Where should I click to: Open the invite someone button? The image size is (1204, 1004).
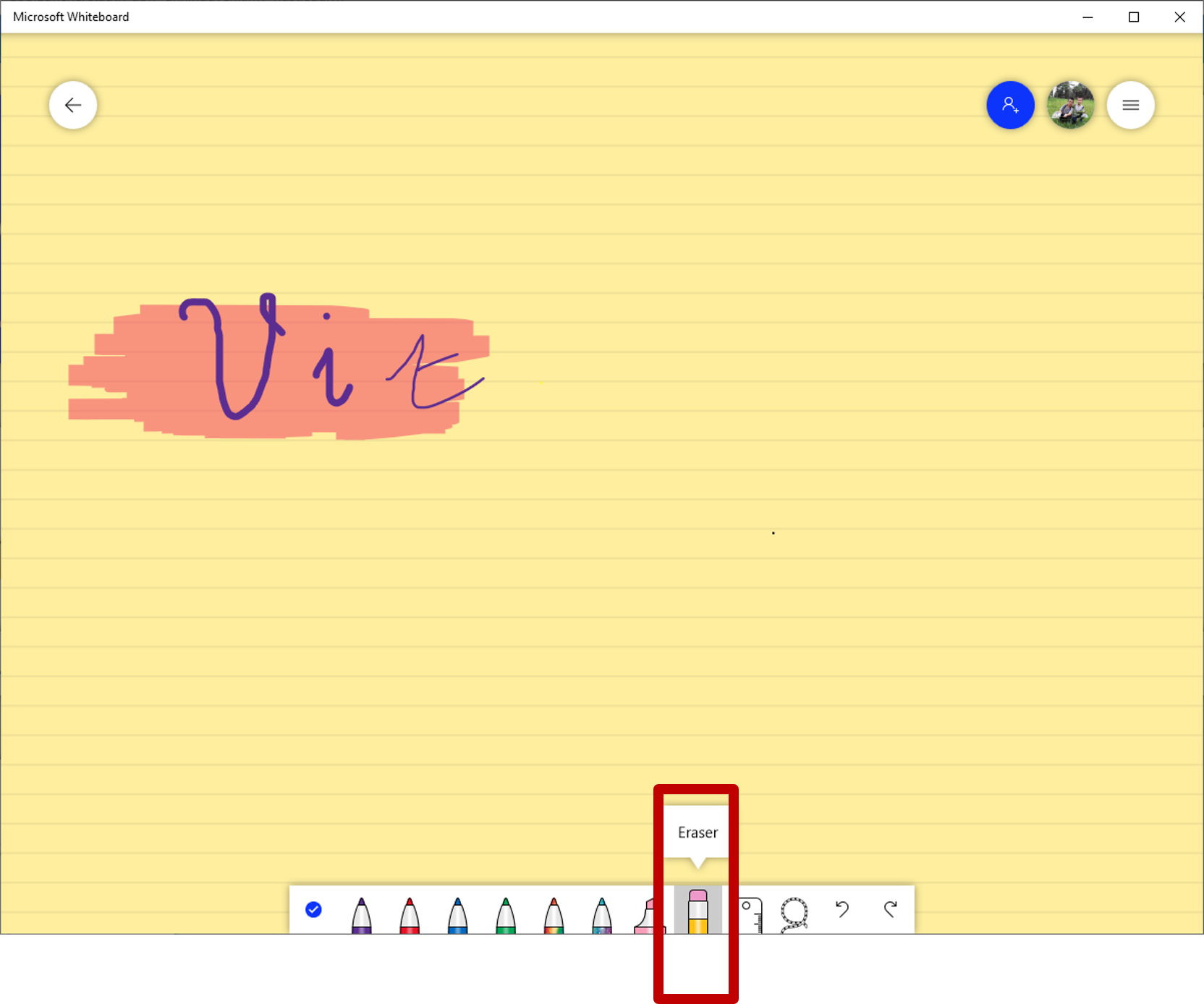point(1010,106)
